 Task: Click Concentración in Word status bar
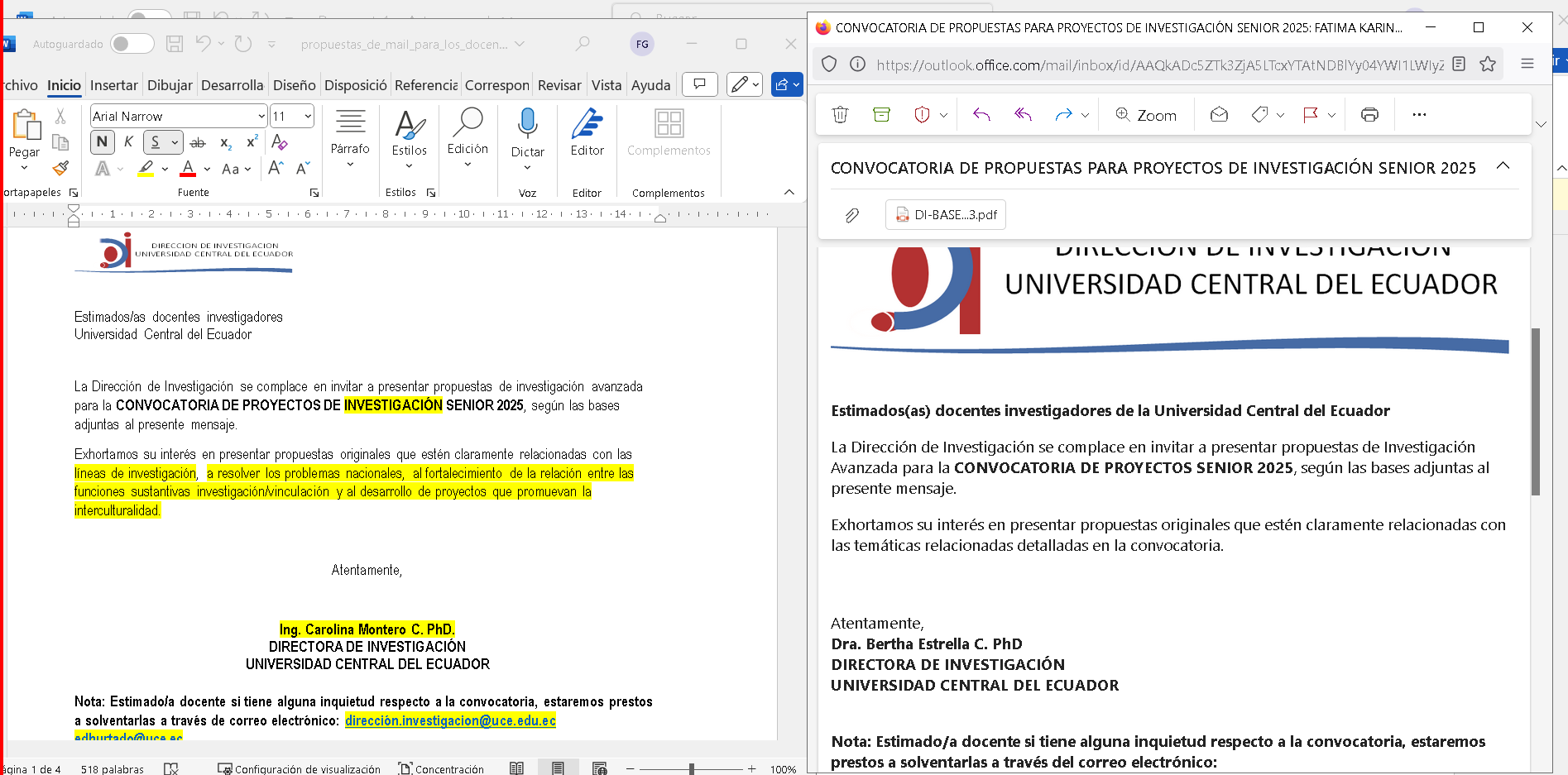click(x=441, y=768)
